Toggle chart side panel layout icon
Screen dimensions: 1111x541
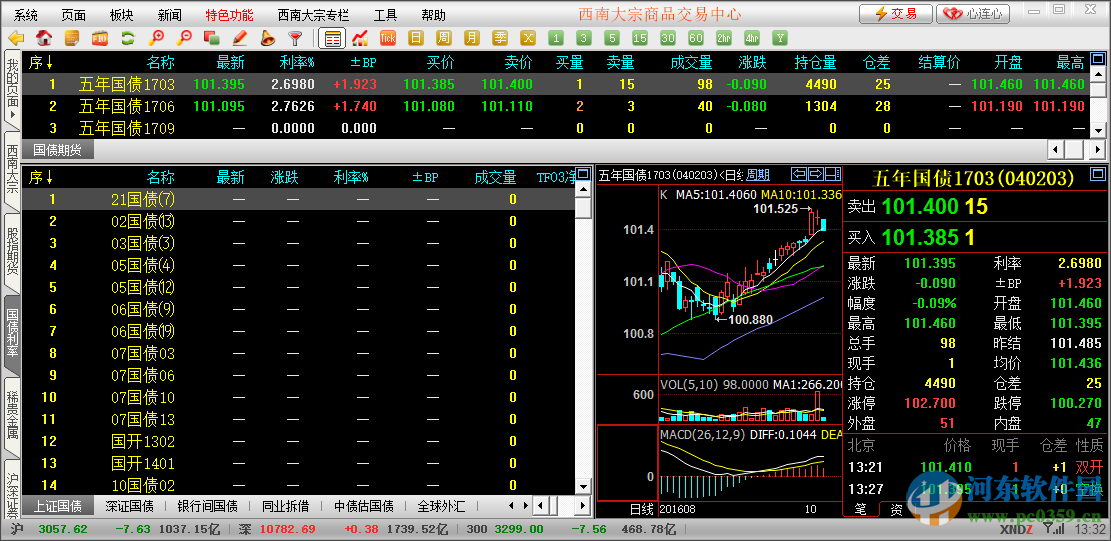[x=833, y=173]
